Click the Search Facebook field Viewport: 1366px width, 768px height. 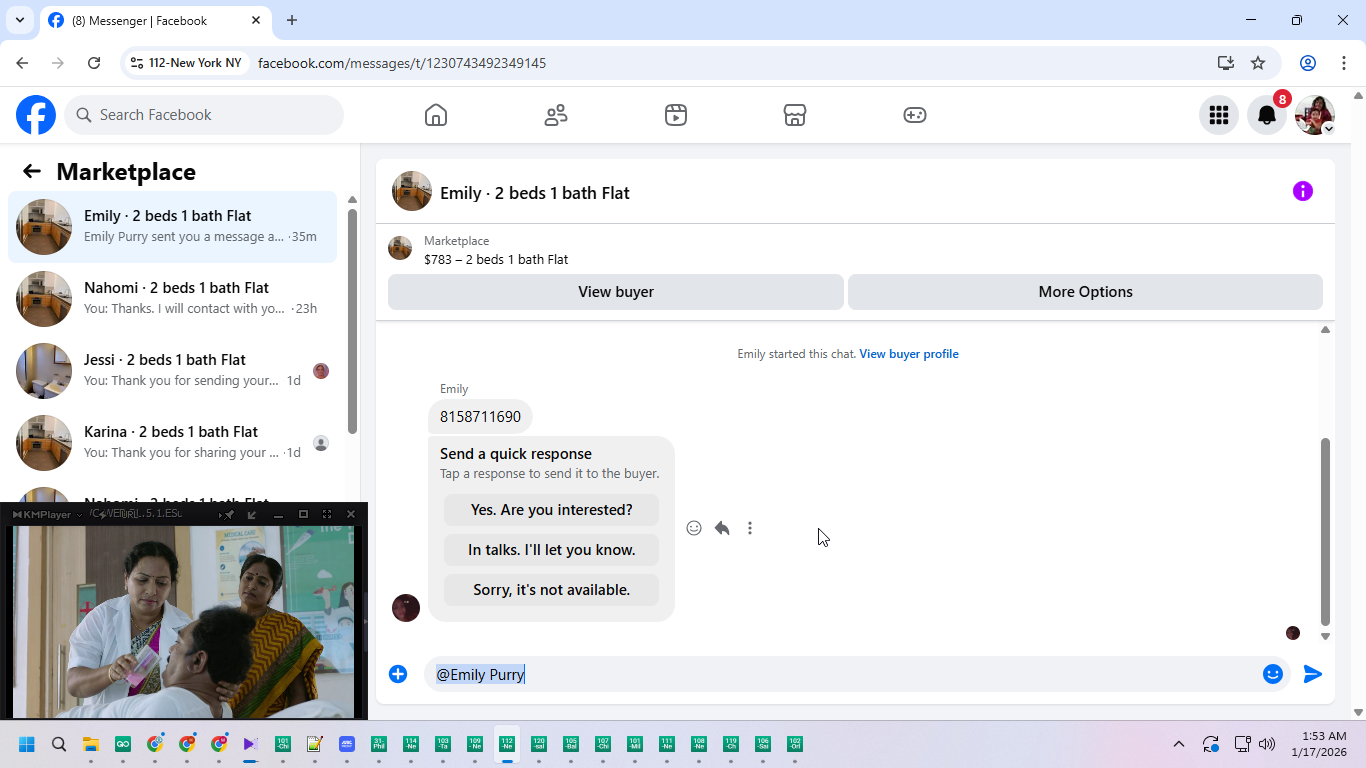[204, 115]
